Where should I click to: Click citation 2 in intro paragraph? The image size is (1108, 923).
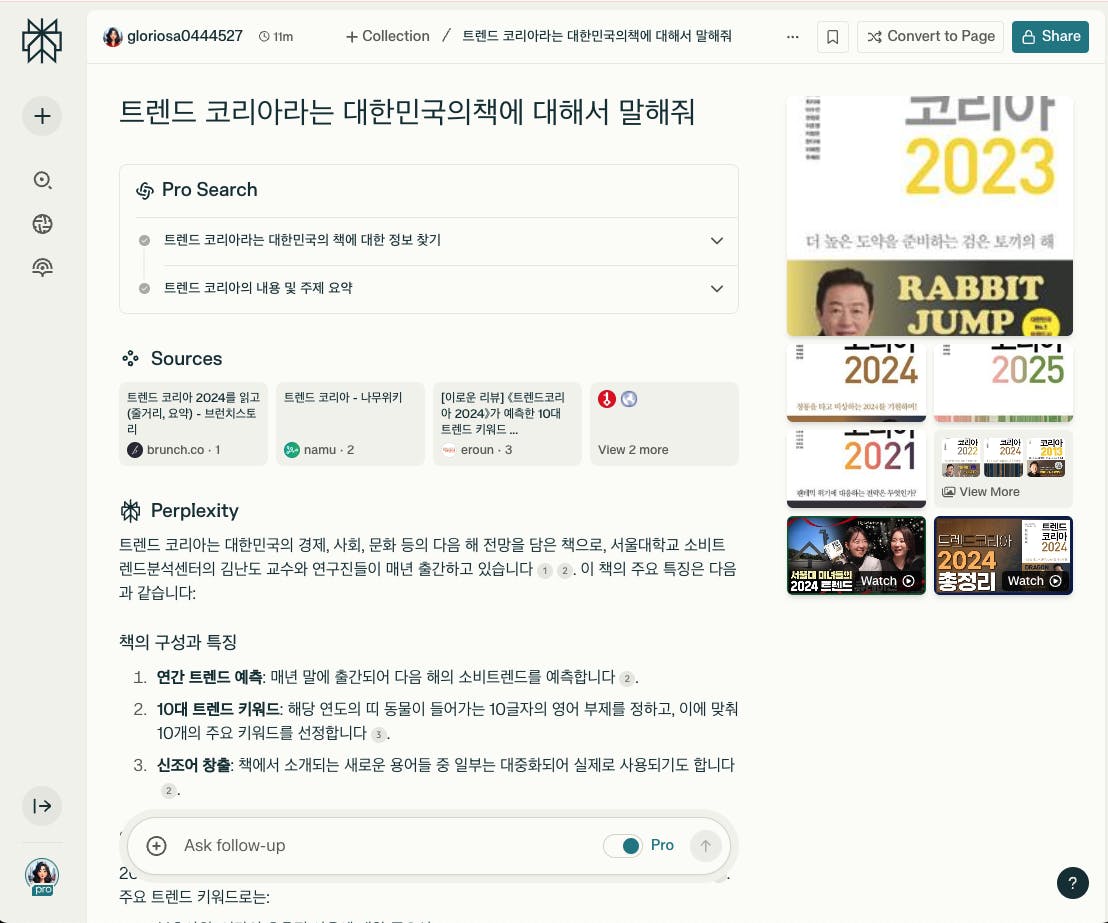[x=565, y=570]
